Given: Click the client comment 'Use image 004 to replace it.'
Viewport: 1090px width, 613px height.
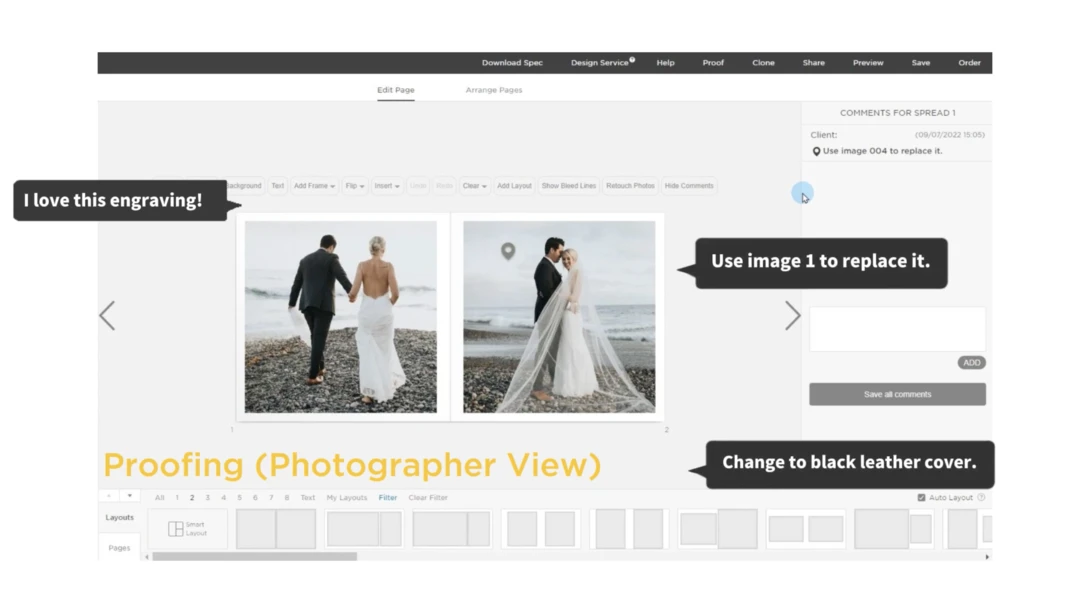Looking at the screenshot, I should point(882,151).
